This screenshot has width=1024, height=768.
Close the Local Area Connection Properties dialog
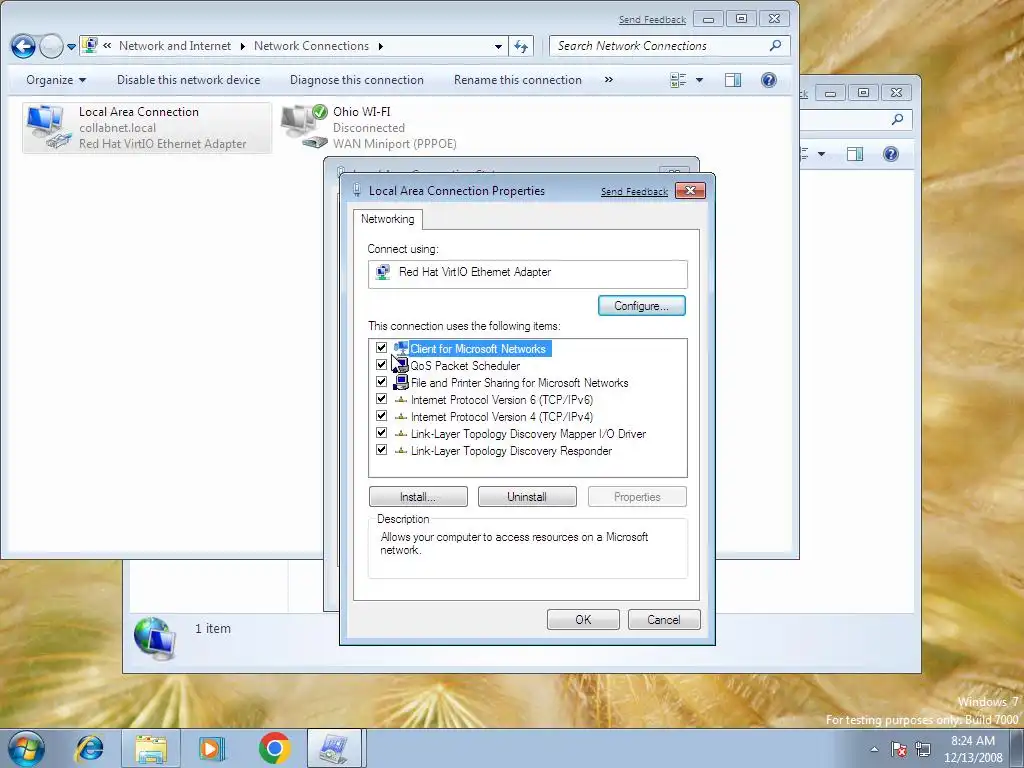coord(690,191)
